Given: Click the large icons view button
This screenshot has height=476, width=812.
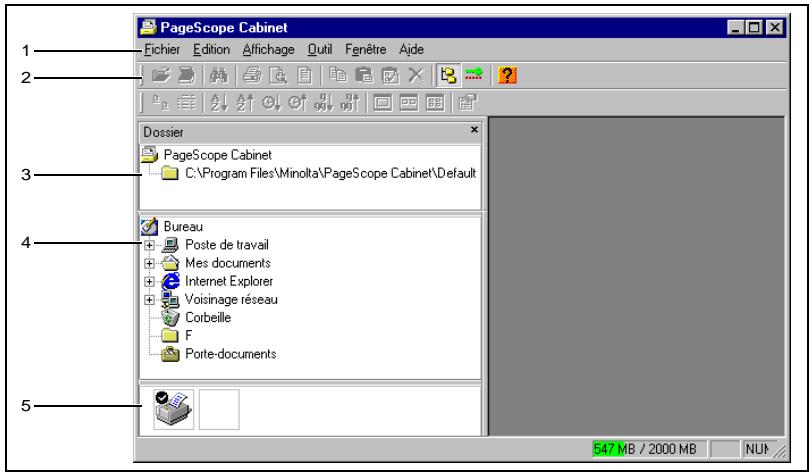Looking at the screenshot, I should [160, 103].
